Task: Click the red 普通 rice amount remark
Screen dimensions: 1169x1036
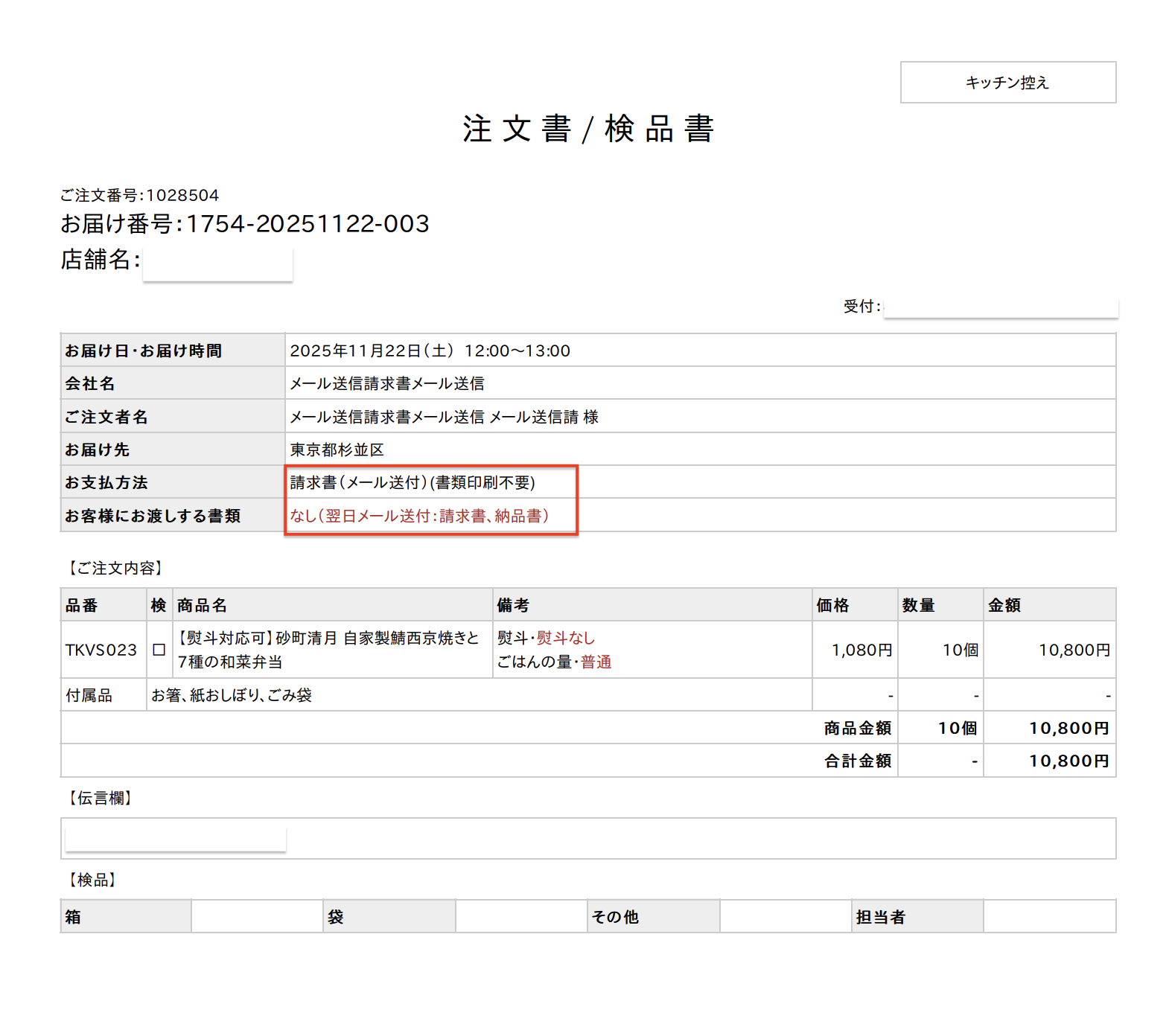Action: click(596, 662)
